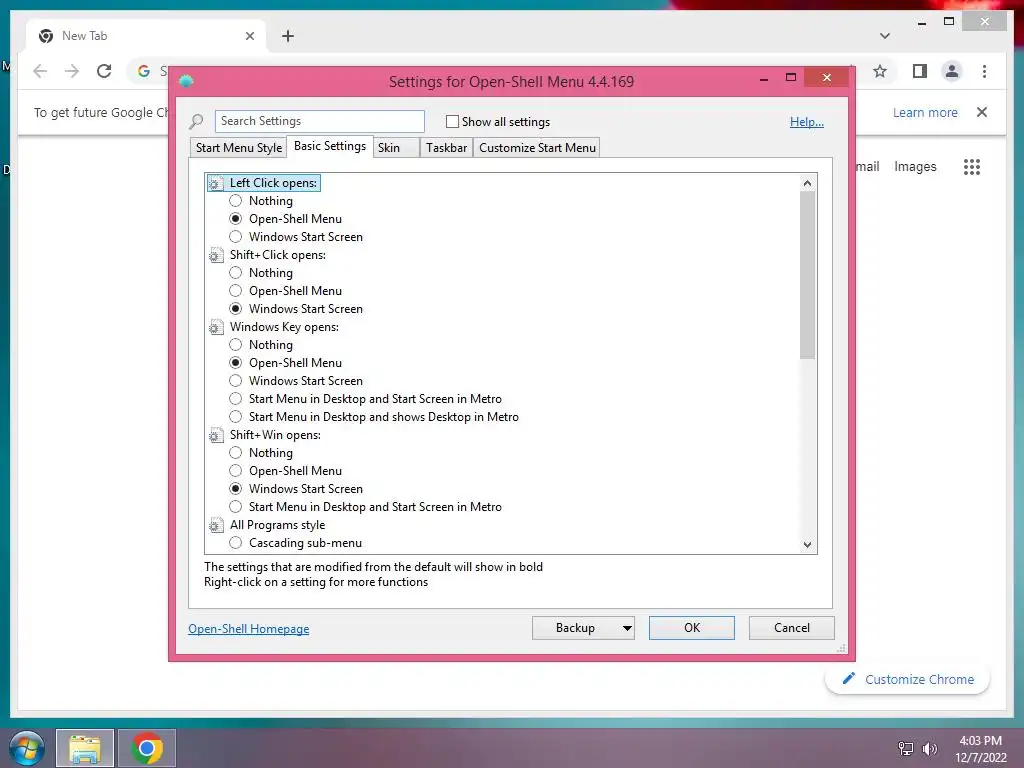
Task: Switch to the Start Menu Style tab
Action: tap(239, 148)
